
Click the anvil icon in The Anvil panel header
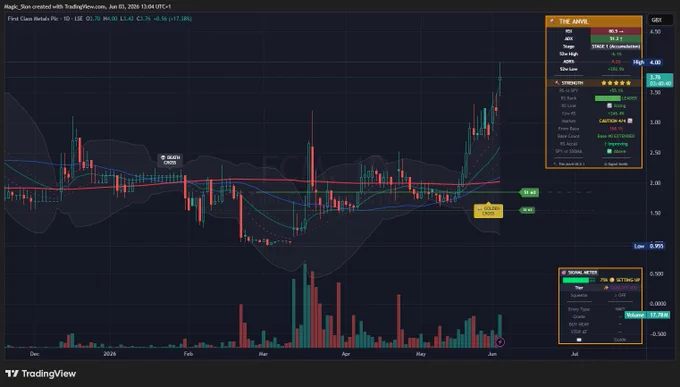[x=552, y=21]
